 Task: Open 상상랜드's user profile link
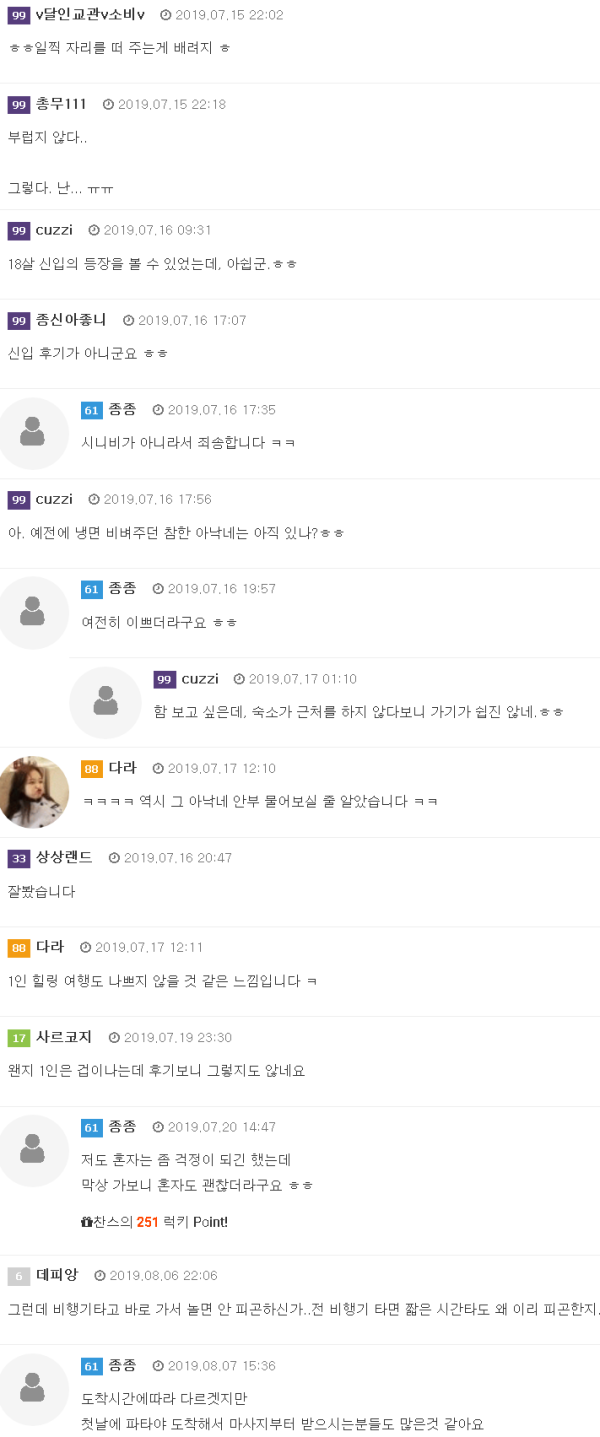click(x=64, y=858)
